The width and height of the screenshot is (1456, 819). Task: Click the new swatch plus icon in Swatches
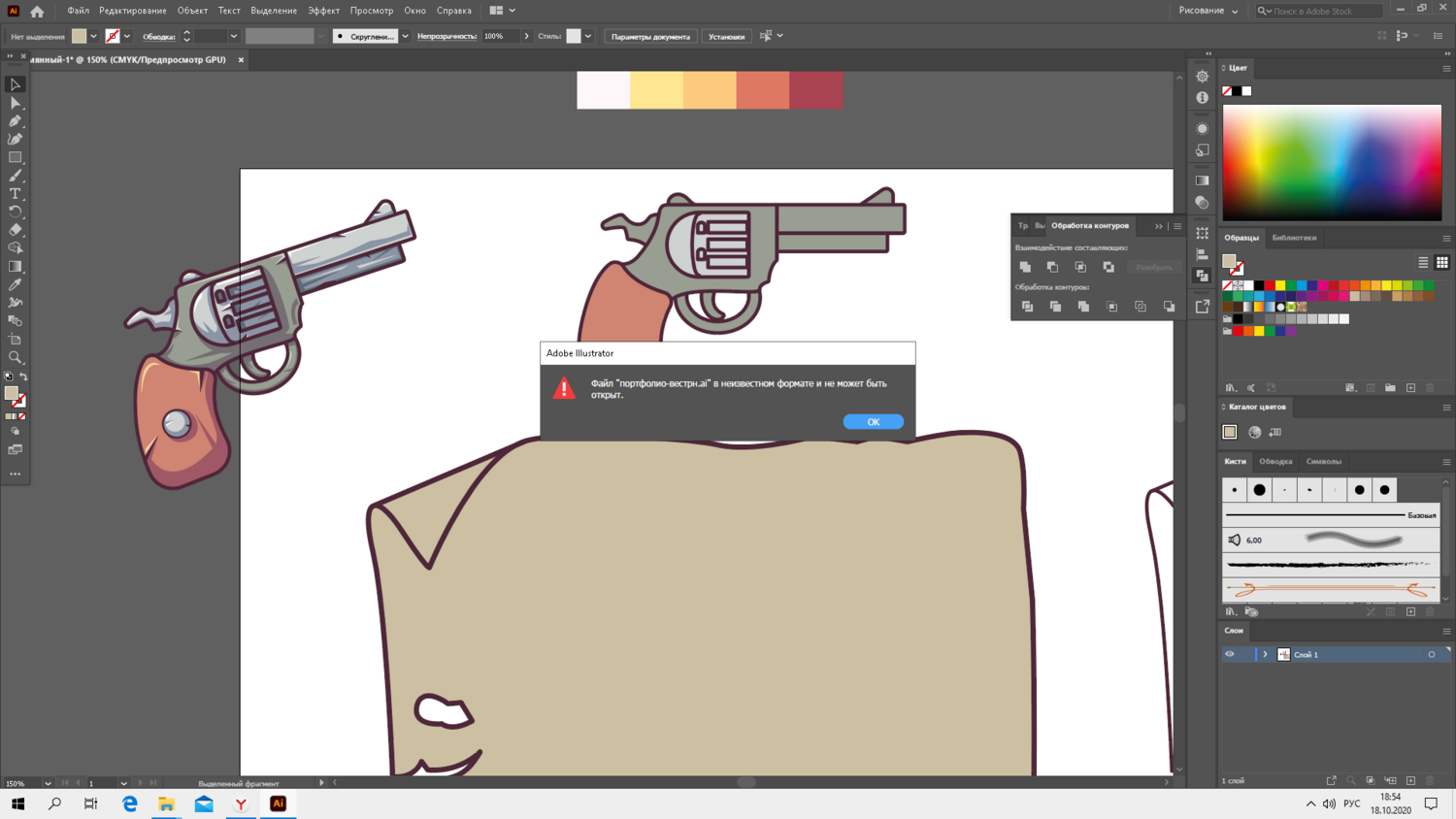[x=1410, y=388]
